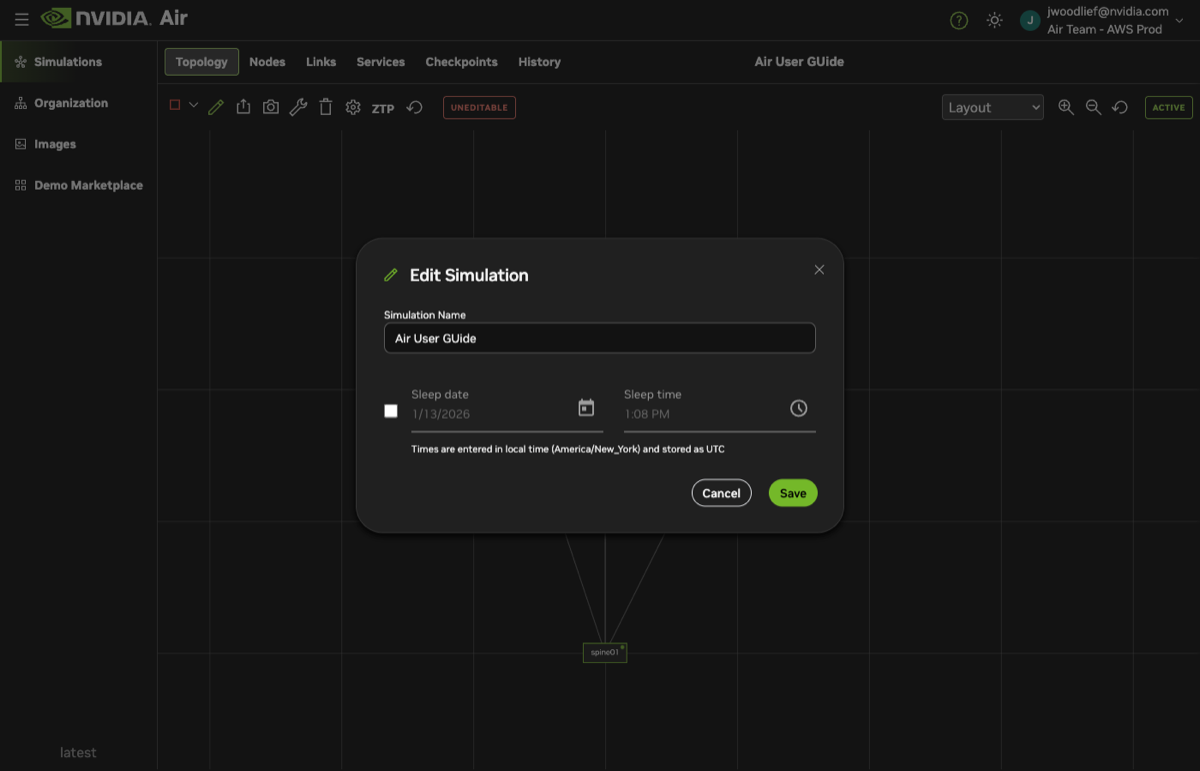Open the ZTP script tool
The image size is (1200, 771).
383,108
